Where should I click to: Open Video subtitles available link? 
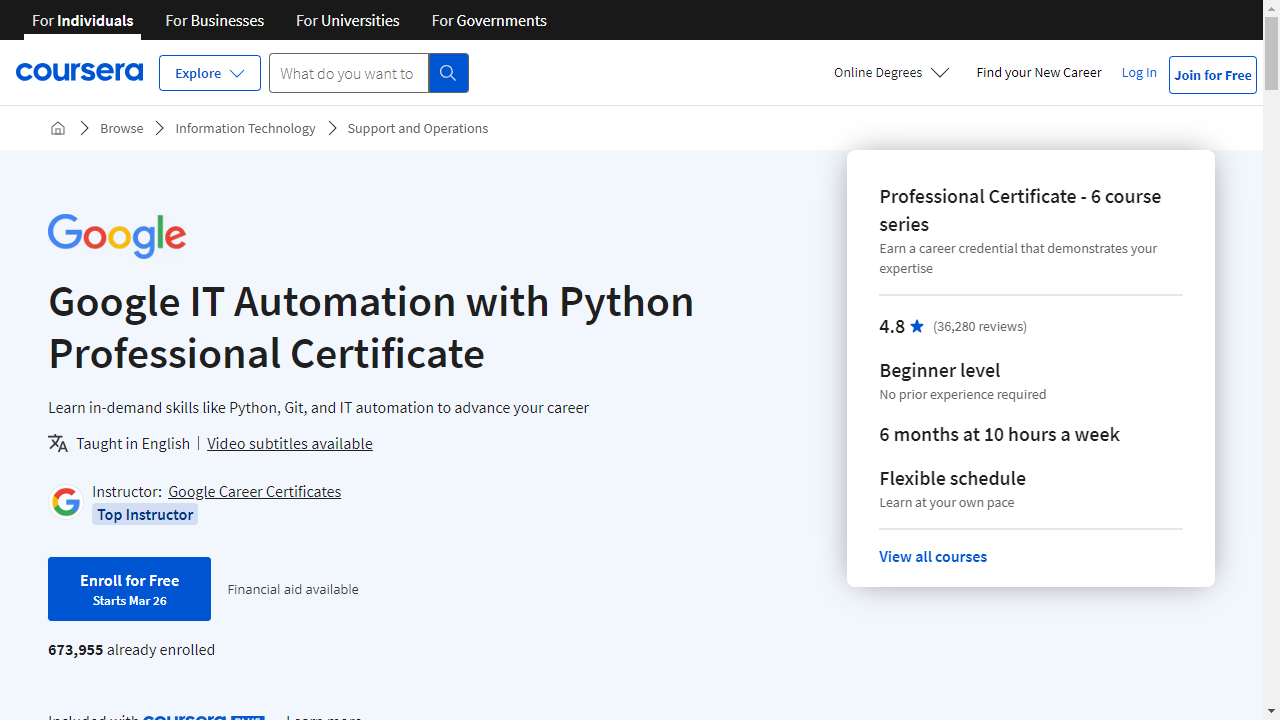[290, 443]
